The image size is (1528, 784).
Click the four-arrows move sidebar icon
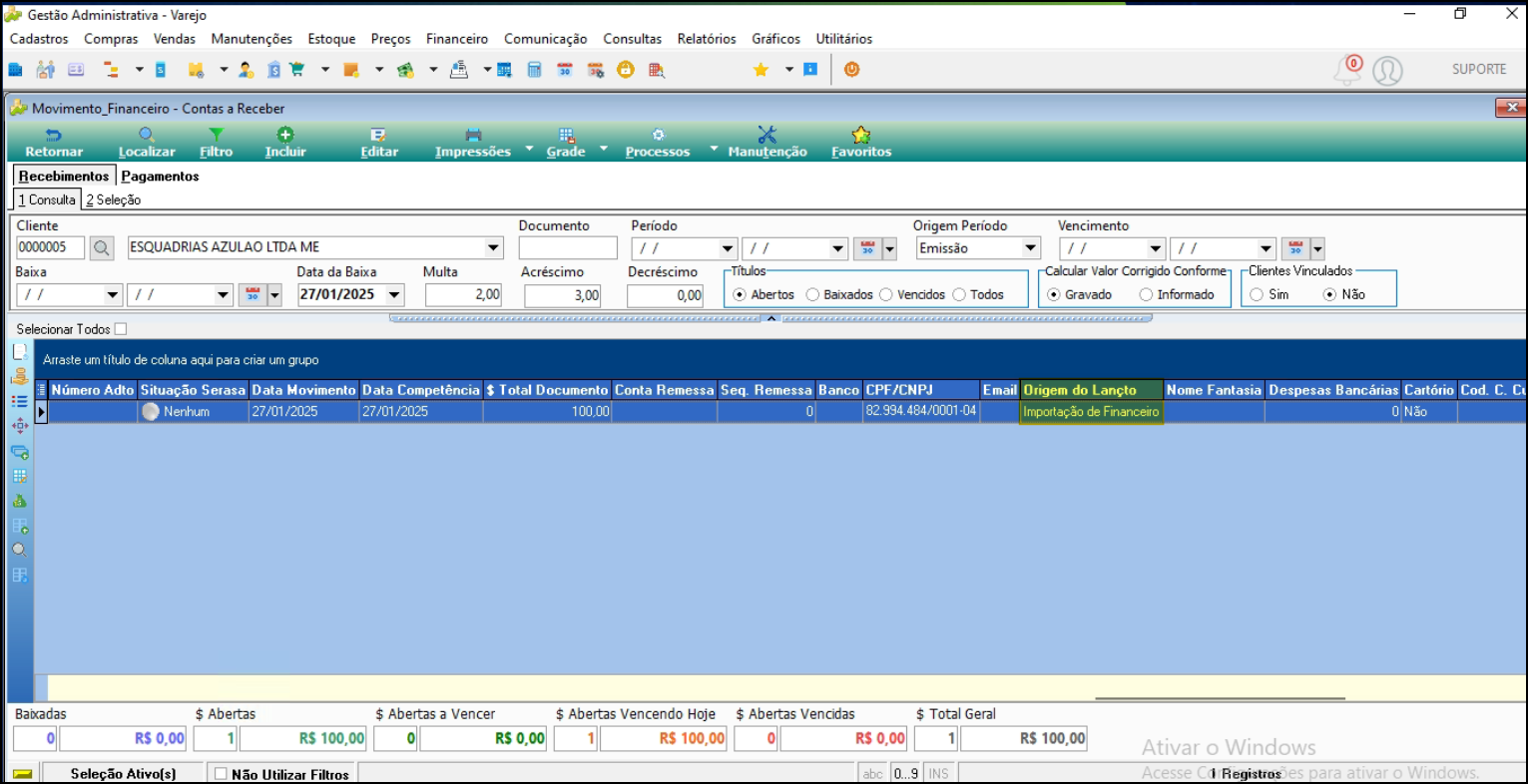[19, 426]
